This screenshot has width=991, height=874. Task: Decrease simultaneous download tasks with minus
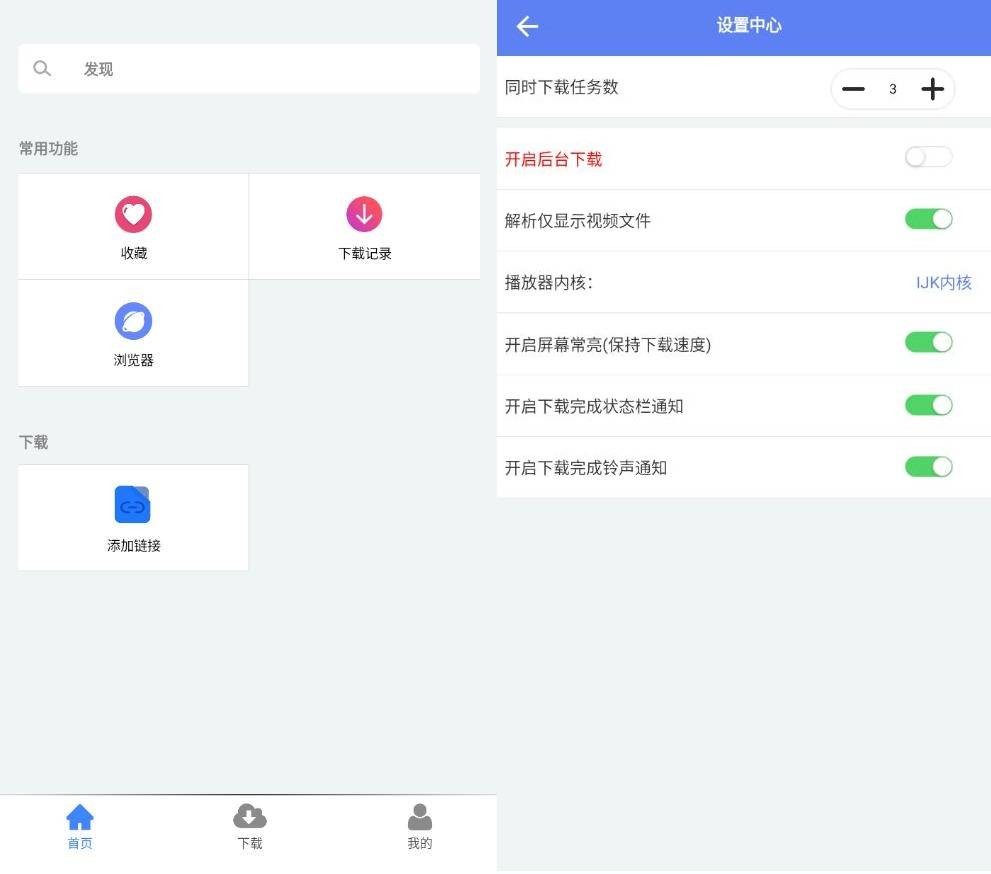click(853, 89)
